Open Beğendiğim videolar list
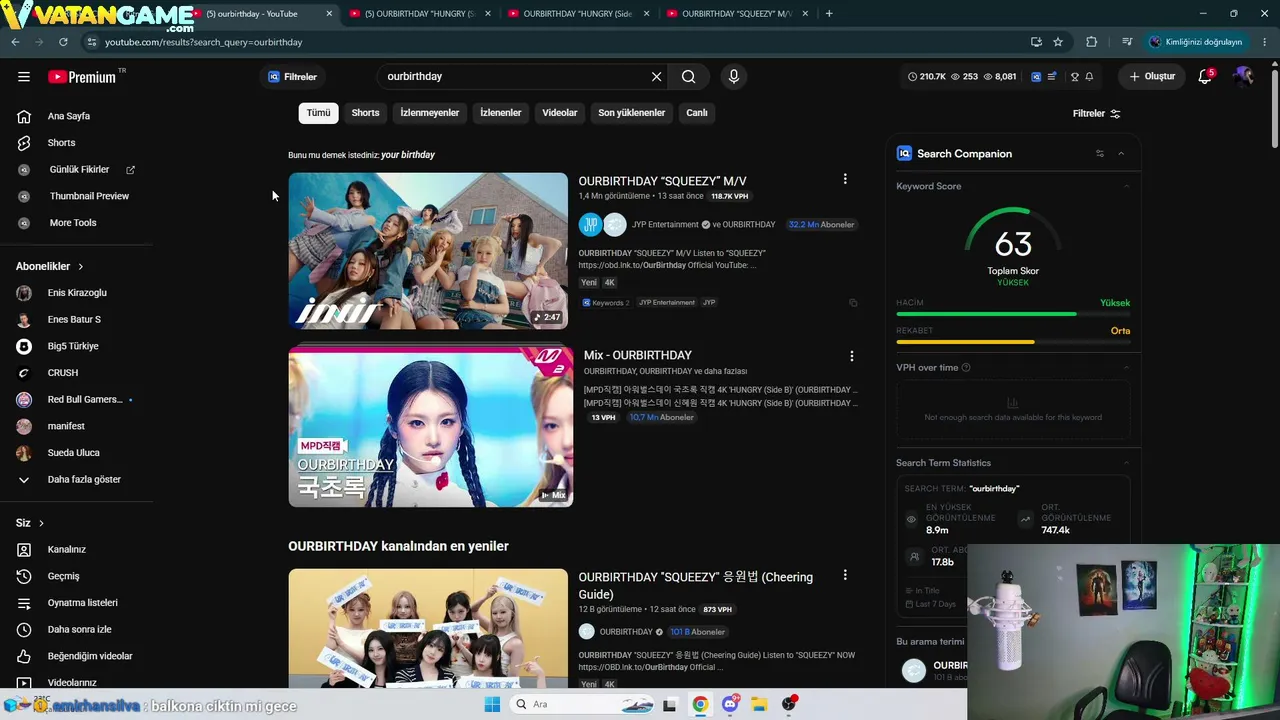Image resolution: width=1280 pixels, height=720 pixels. coord(90,656)
